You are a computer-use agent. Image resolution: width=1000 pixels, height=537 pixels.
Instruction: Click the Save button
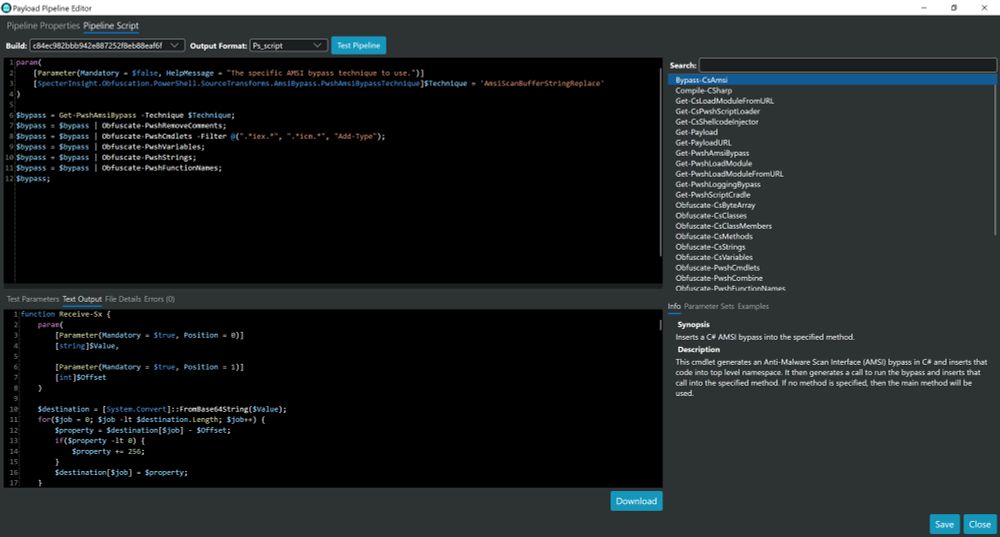[944, 524]
